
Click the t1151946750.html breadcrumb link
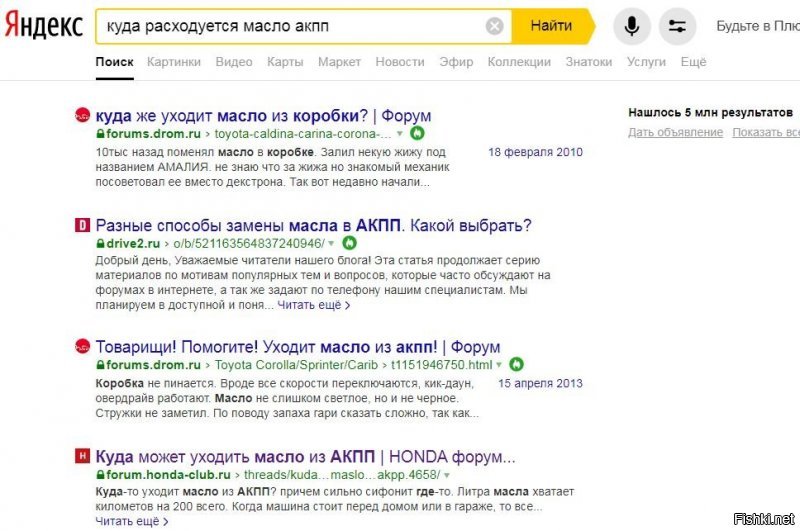(442, 365)
